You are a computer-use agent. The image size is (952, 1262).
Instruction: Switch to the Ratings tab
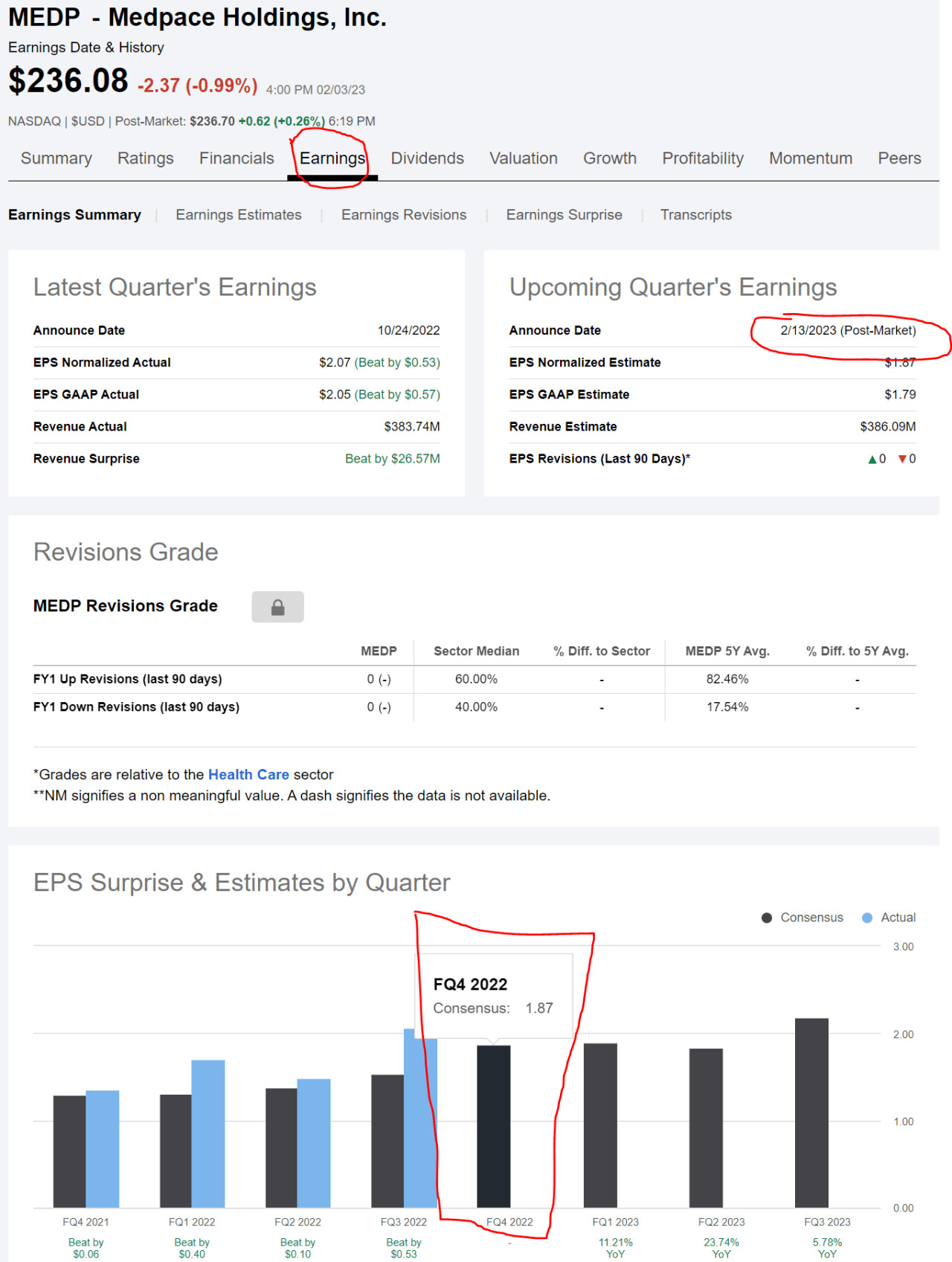point(145,158)
